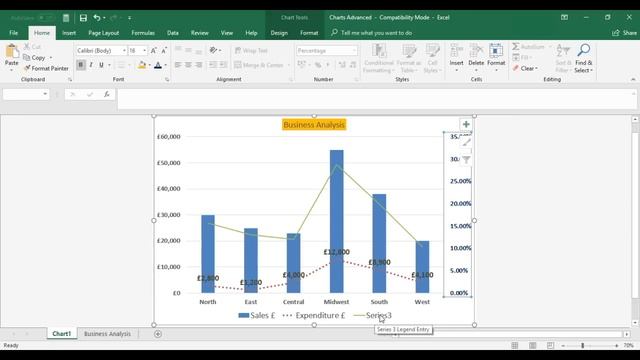Click the Font Color letter A icon
The height and width of the screenshot is (360, 640).
click(x=158, y=65)
